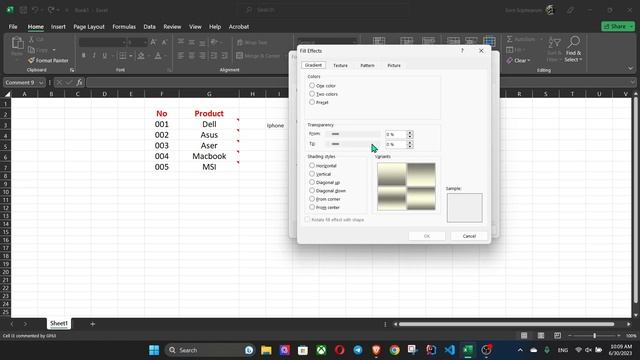Open the Clear dropdown in Editing group
The image size is (640, 360).
529,60
